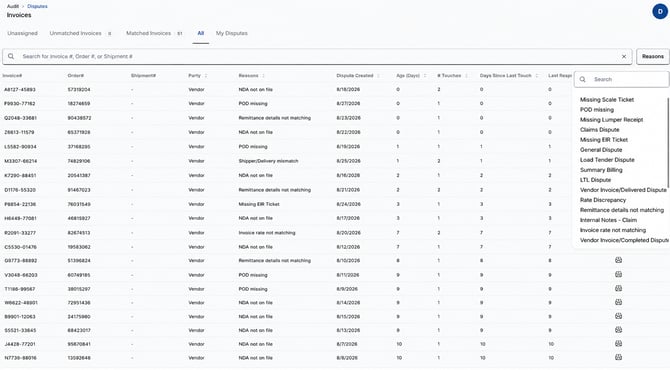This screenshot has width=670, height=370.
Task: Click dispute created date 8/17/2026
Action: tap(348, 218)
